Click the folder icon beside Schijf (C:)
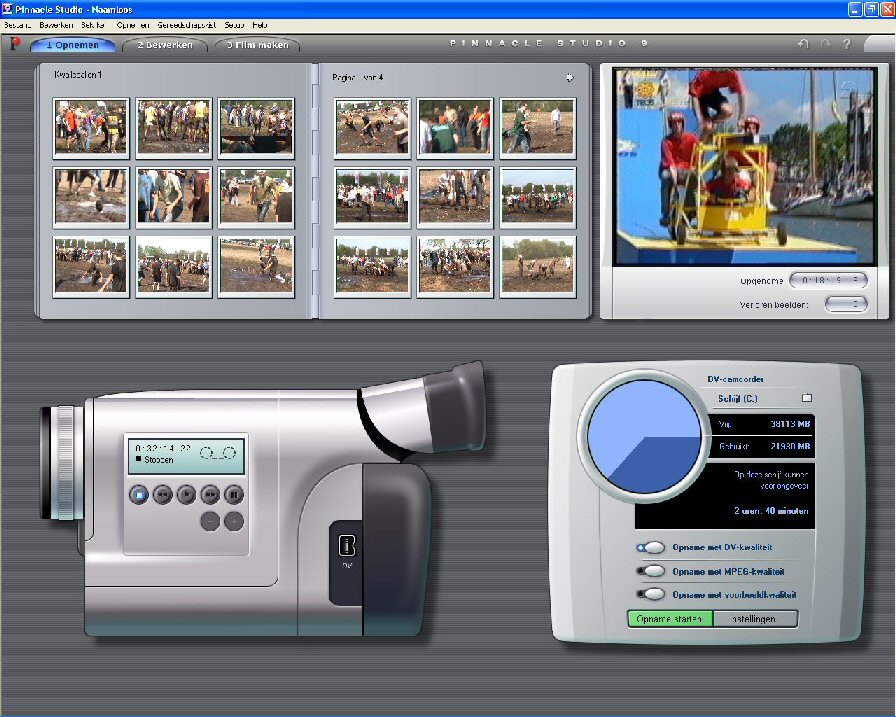Screen dimensions: 896x717 tap(807, 398)
